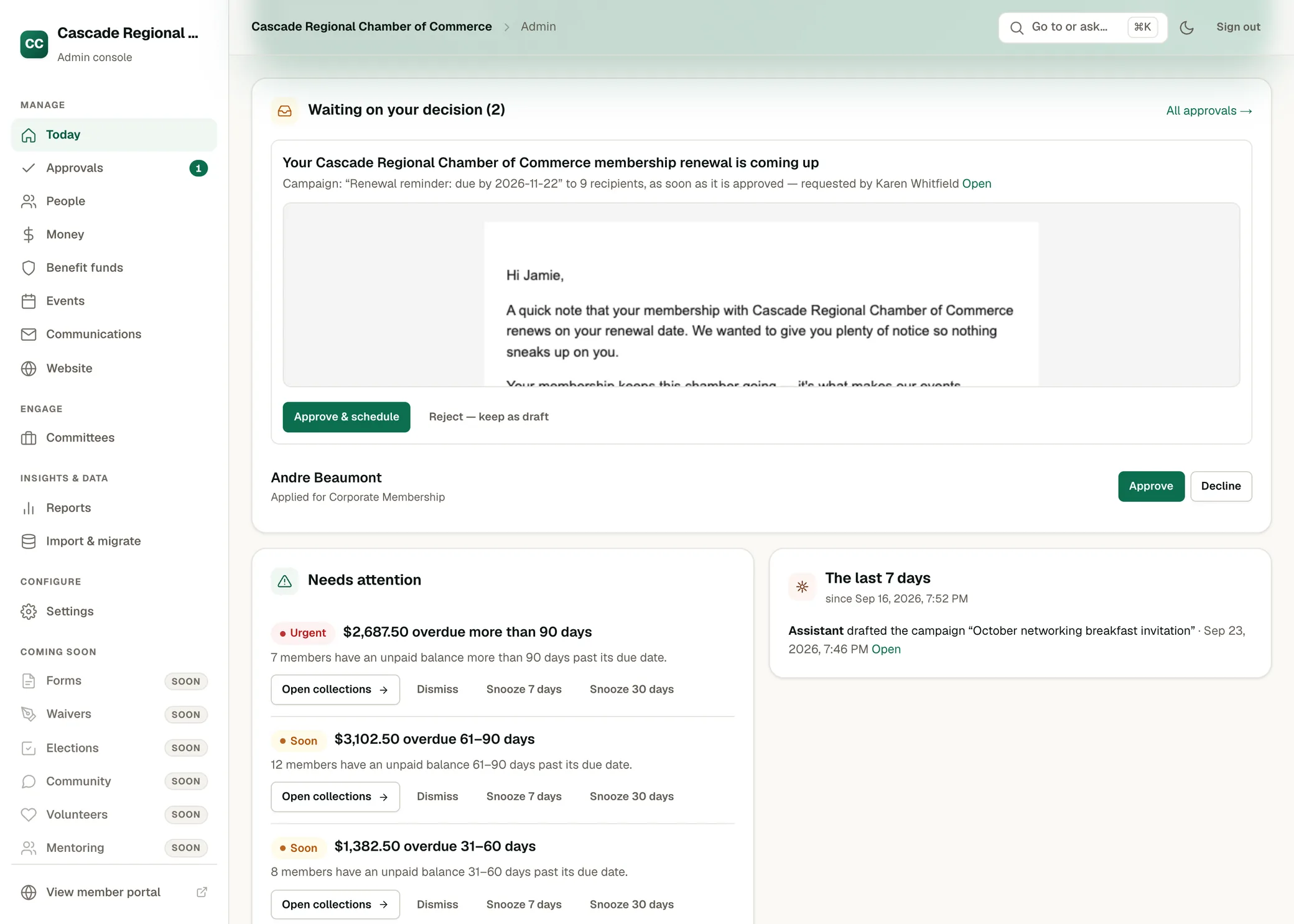Open the Money section

tap(114, 234)
